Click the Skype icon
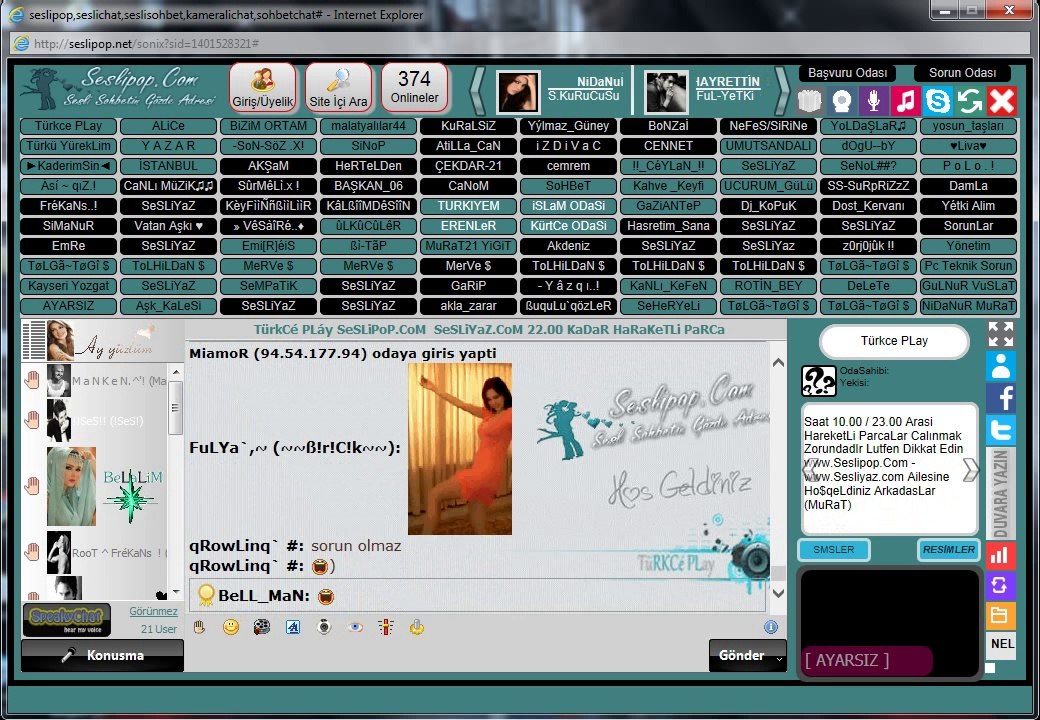 pyautogui.click(x=938, y=101)
